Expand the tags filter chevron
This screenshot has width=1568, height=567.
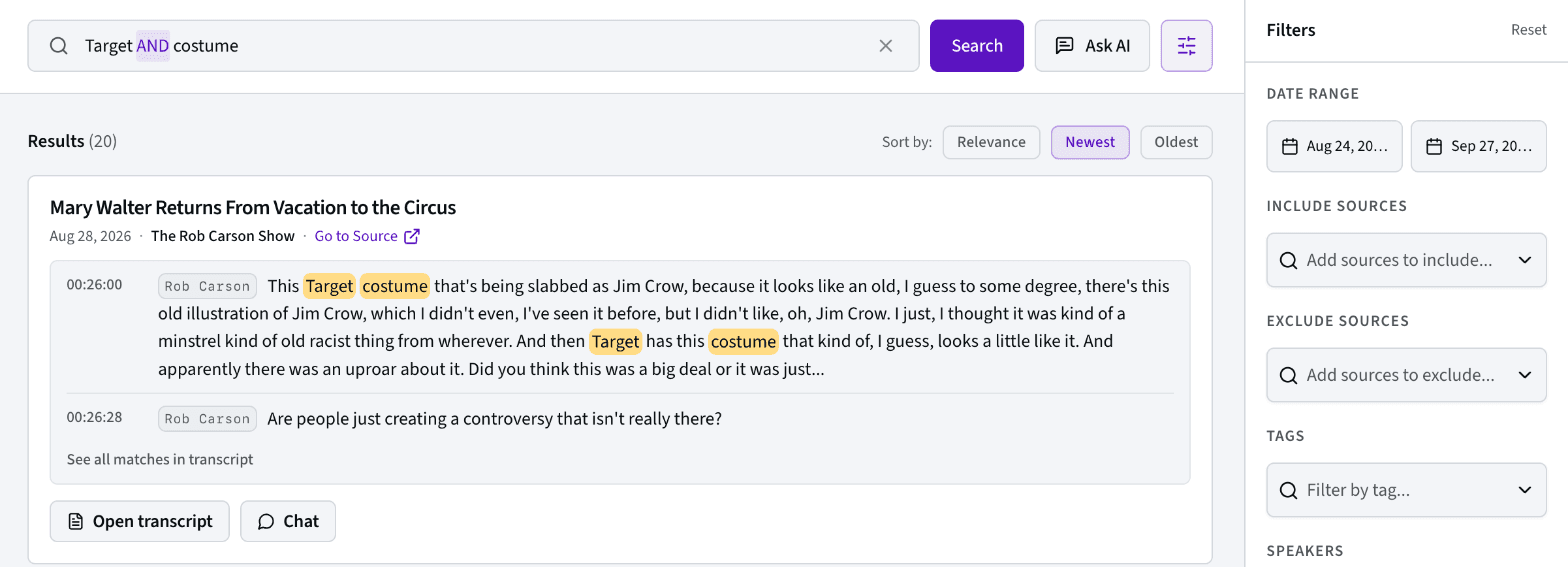1524,490
